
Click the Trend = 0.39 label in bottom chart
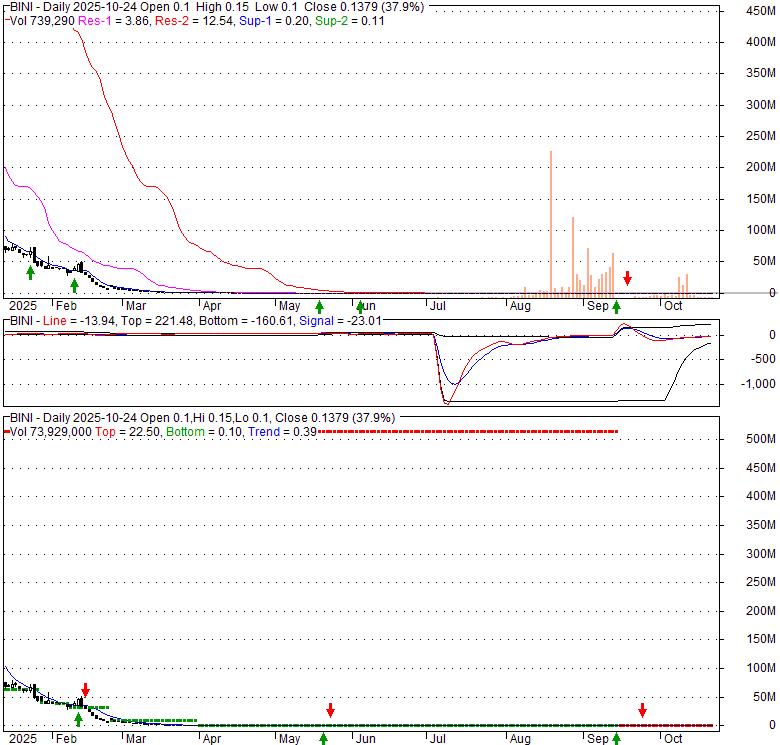coord(284,431)
